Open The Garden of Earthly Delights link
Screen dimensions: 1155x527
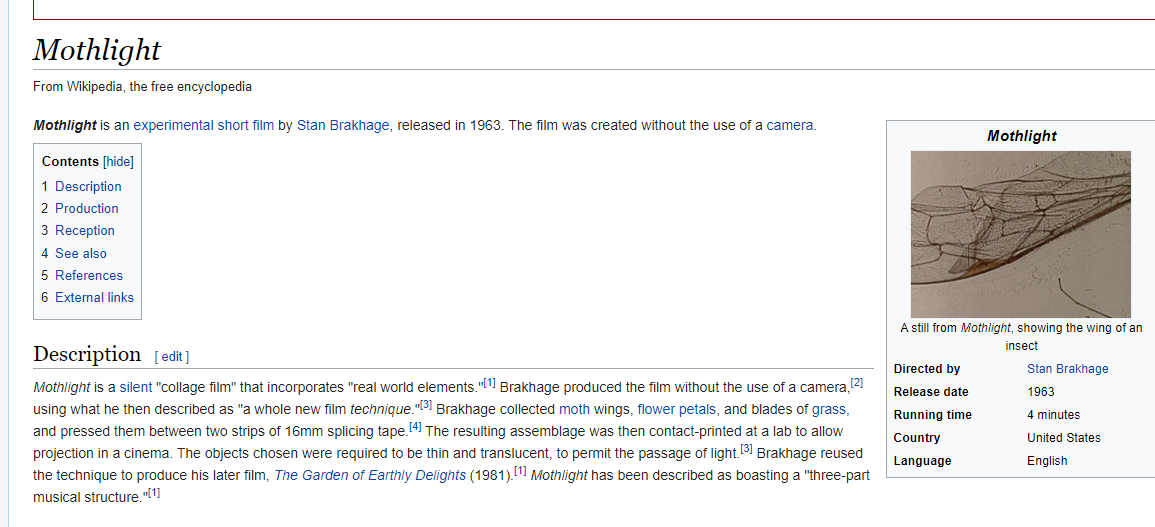tap(370, 475)
